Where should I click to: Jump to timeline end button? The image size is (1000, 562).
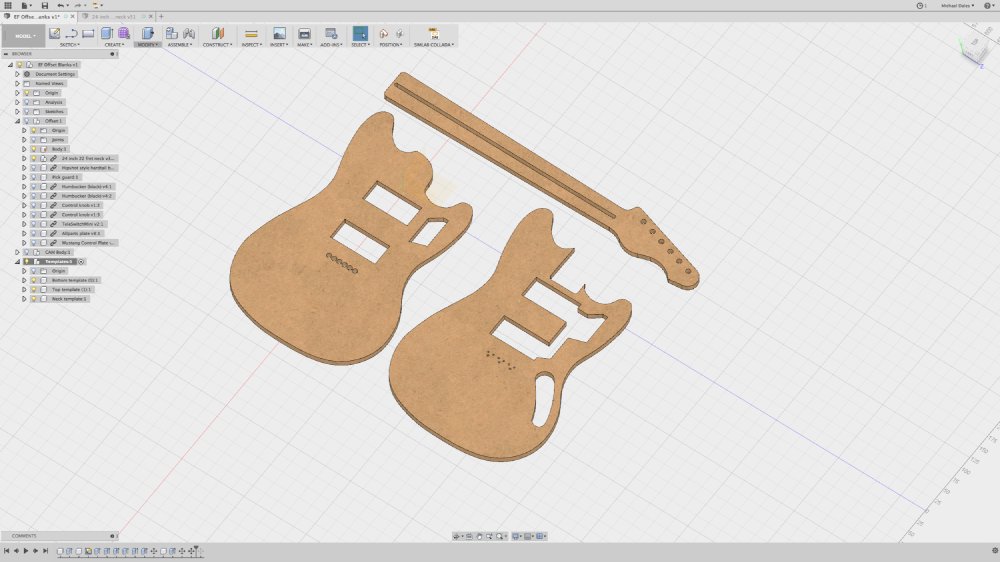pyautogui.click(x=45, y=551)
